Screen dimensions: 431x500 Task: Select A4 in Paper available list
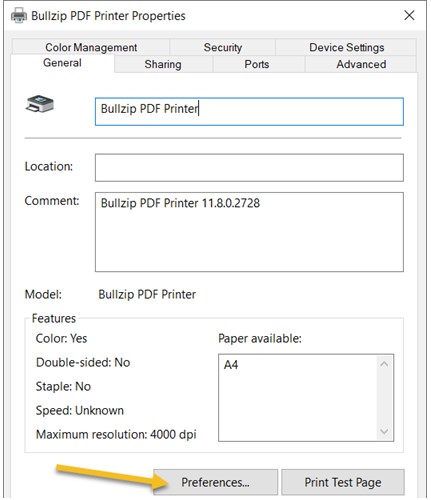(x=231, y=365)
